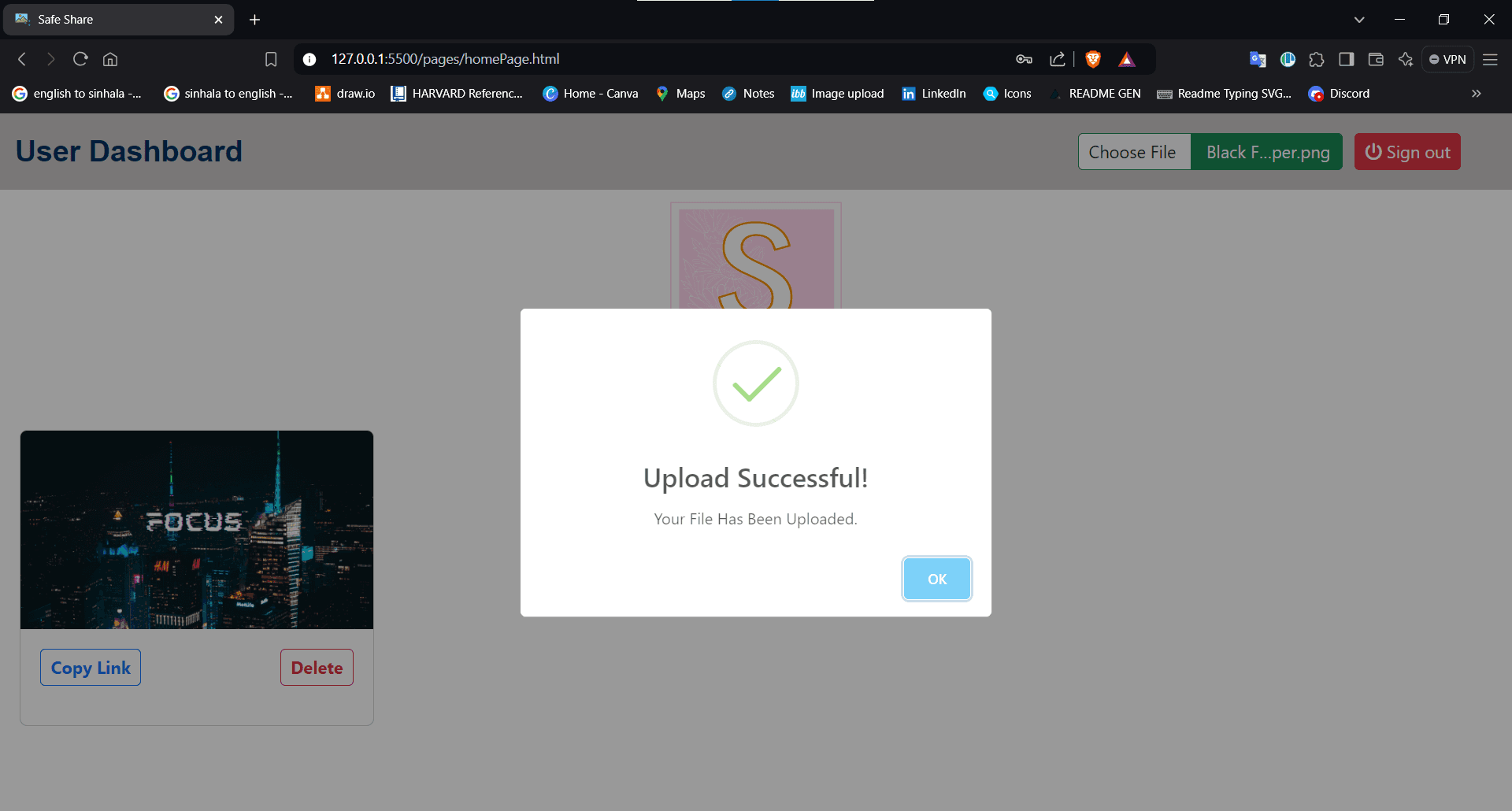Open the Google Translate extension icon
Screen dimensions: 1512x811
pyautogui.click(x=1258, y=59)
